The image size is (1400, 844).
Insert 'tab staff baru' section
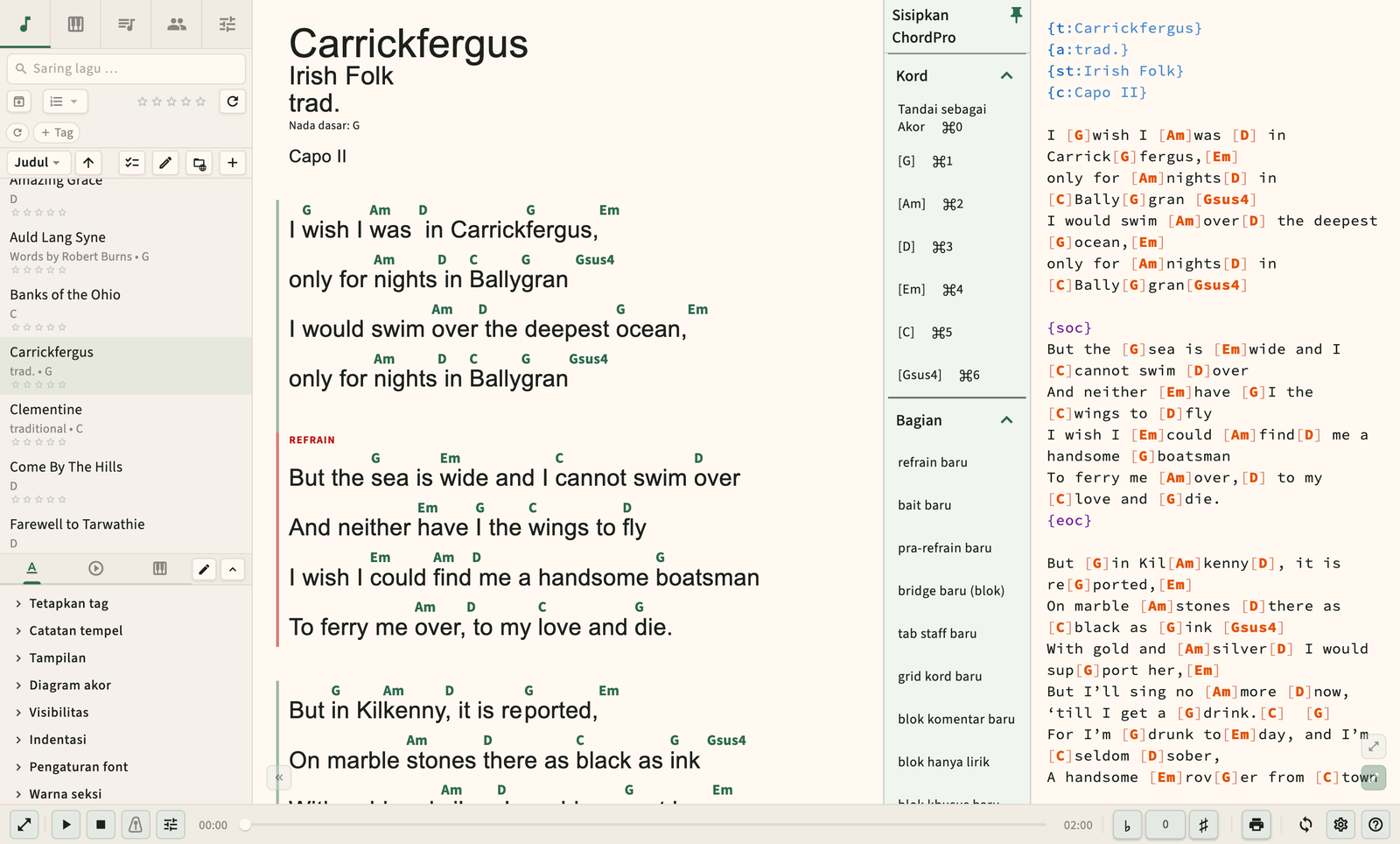click(955, 633)
